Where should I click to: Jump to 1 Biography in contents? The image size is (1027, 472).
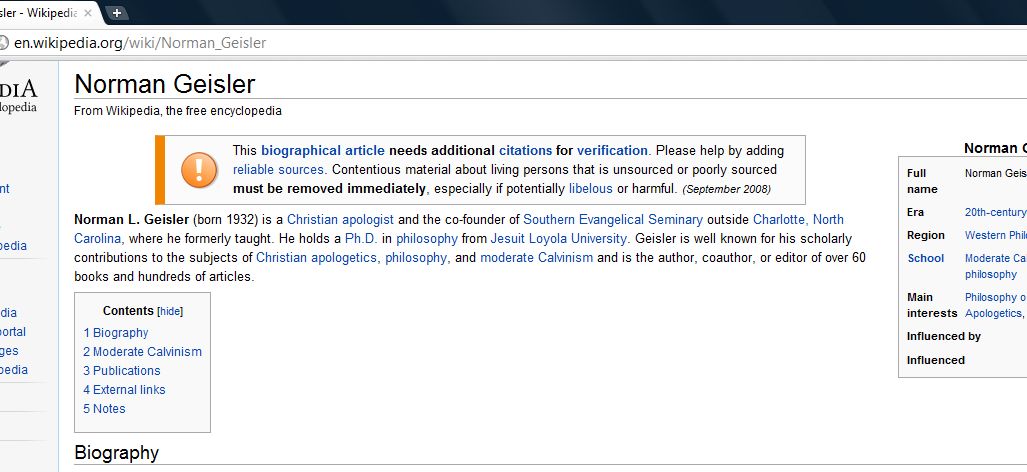(x=116, y=333)
